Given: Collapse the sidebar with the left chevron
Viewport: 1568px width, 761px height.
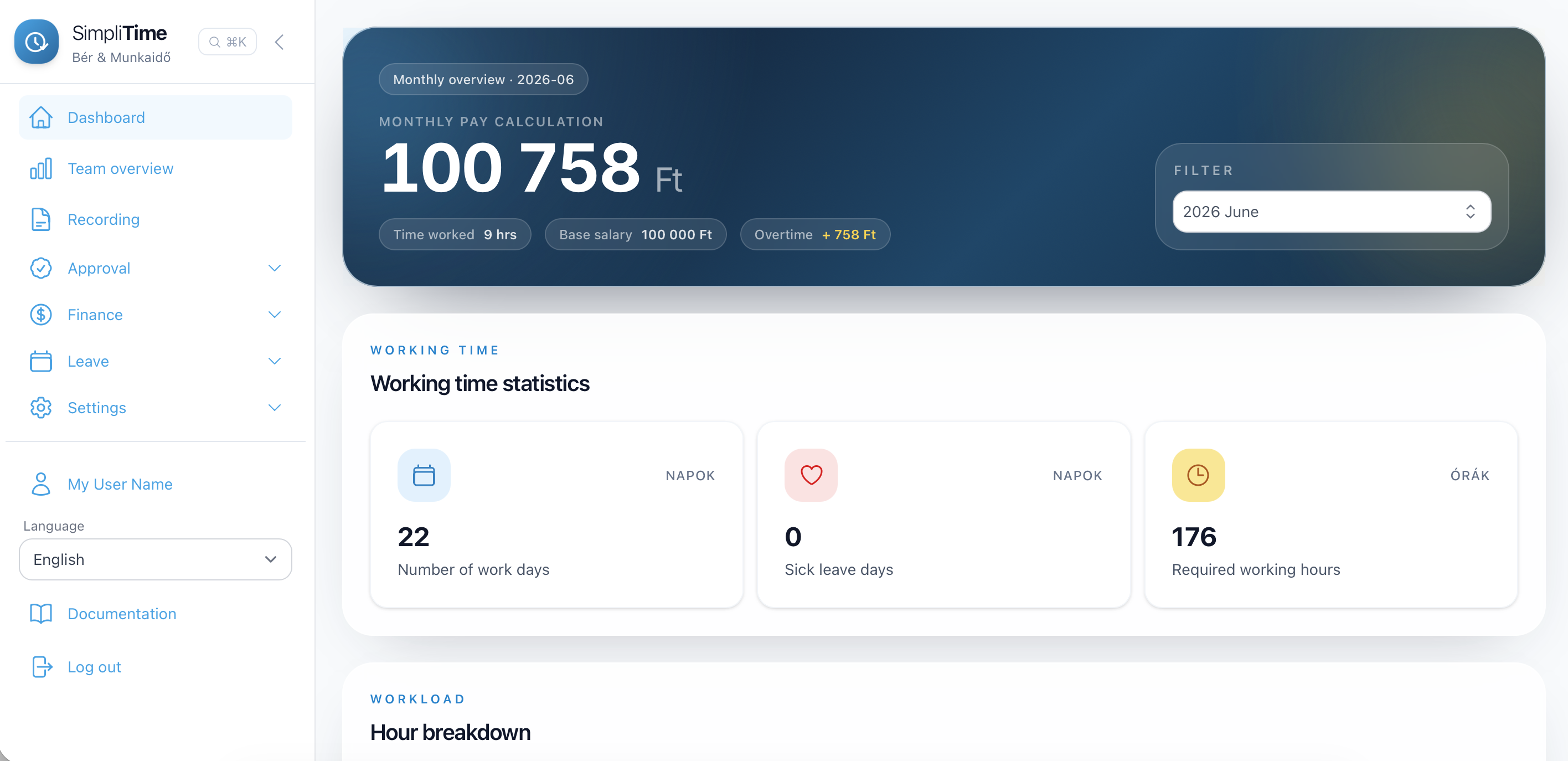Looking at the screenshot, I should (x=280, y=42).
